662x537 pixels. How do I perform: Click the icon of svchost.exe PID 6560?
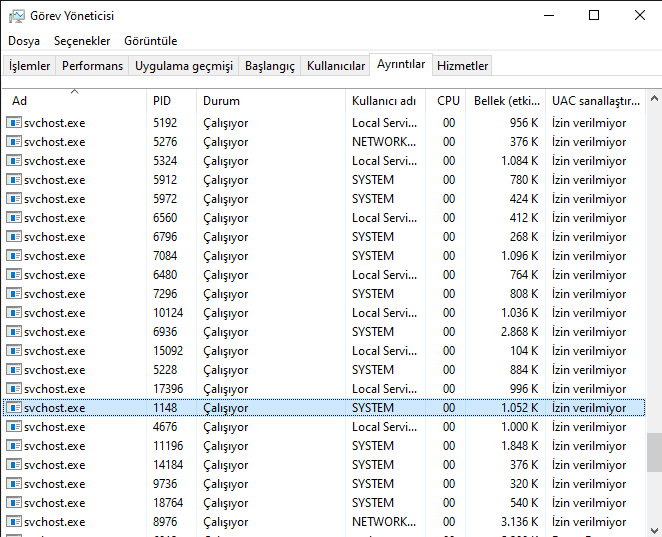point(14,217)
